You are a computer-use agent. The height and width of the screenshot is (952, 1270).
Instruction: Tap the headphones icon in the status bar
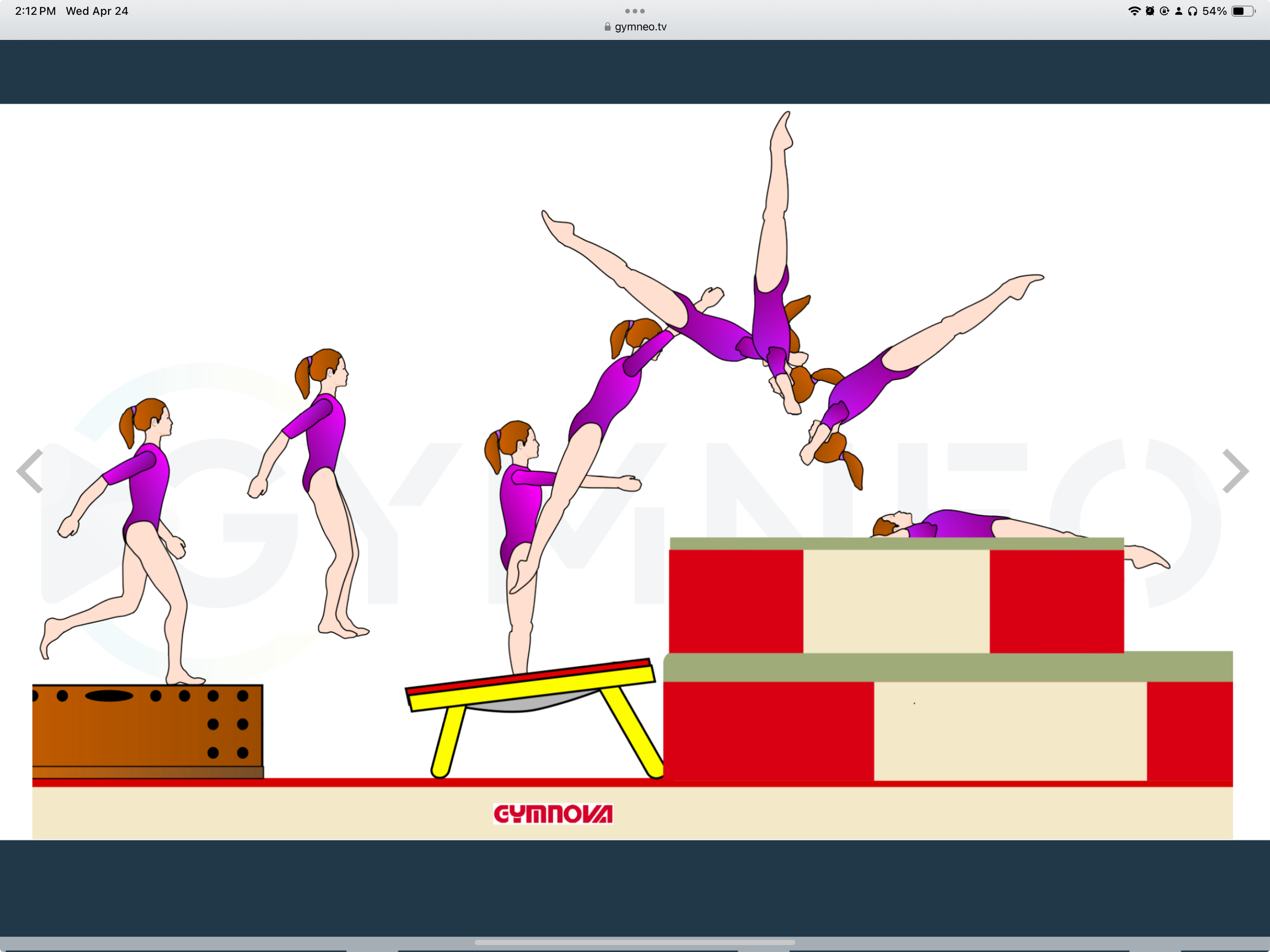1194,11
